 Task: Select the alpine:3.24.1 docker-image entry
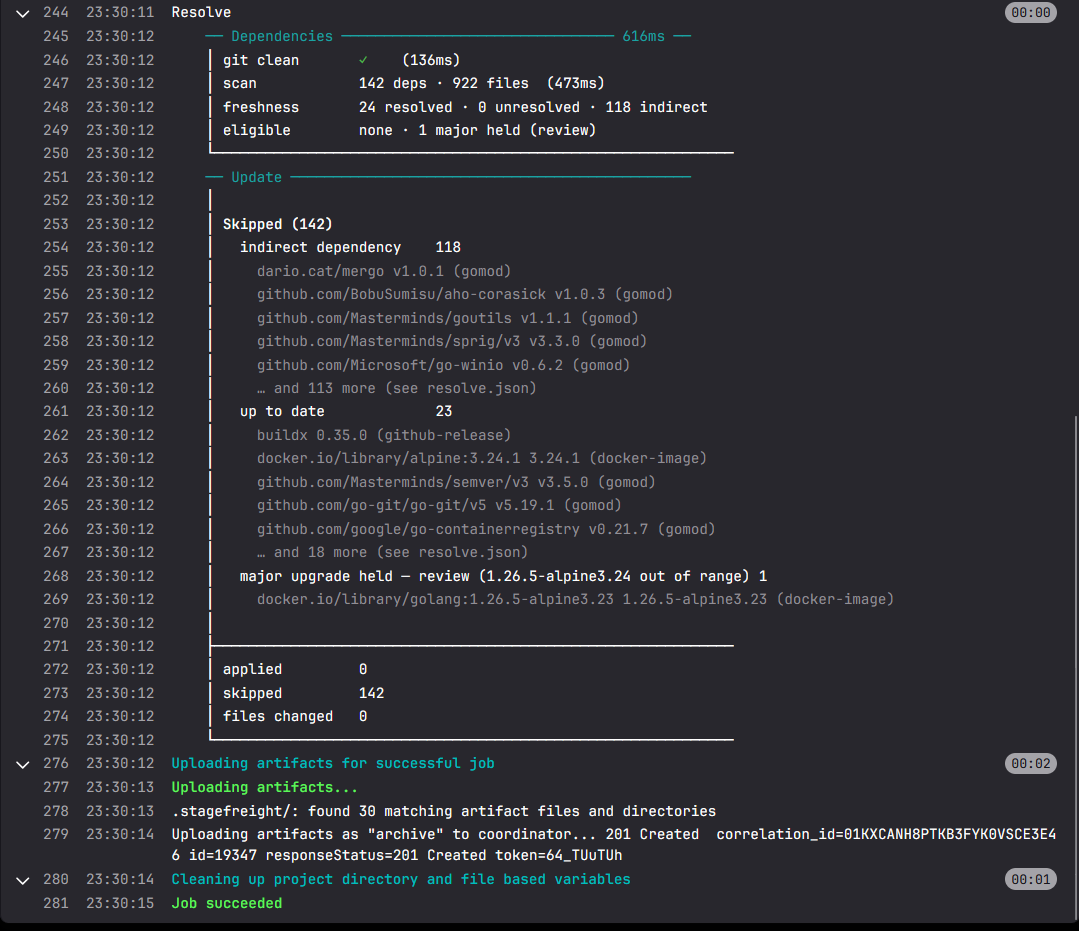[x=482, y=458]
